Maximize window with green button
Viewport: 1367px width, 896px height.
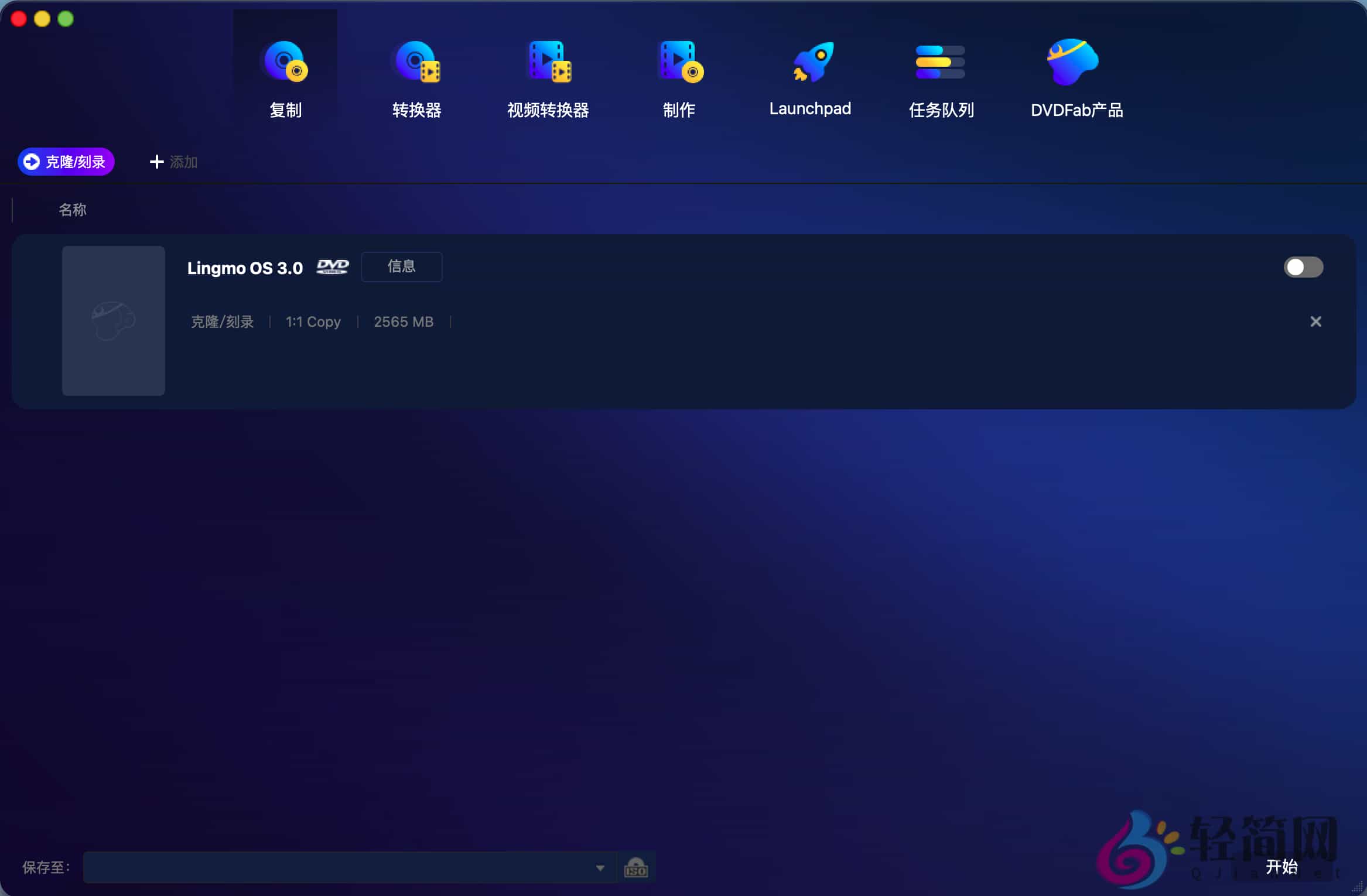[66, 19]
